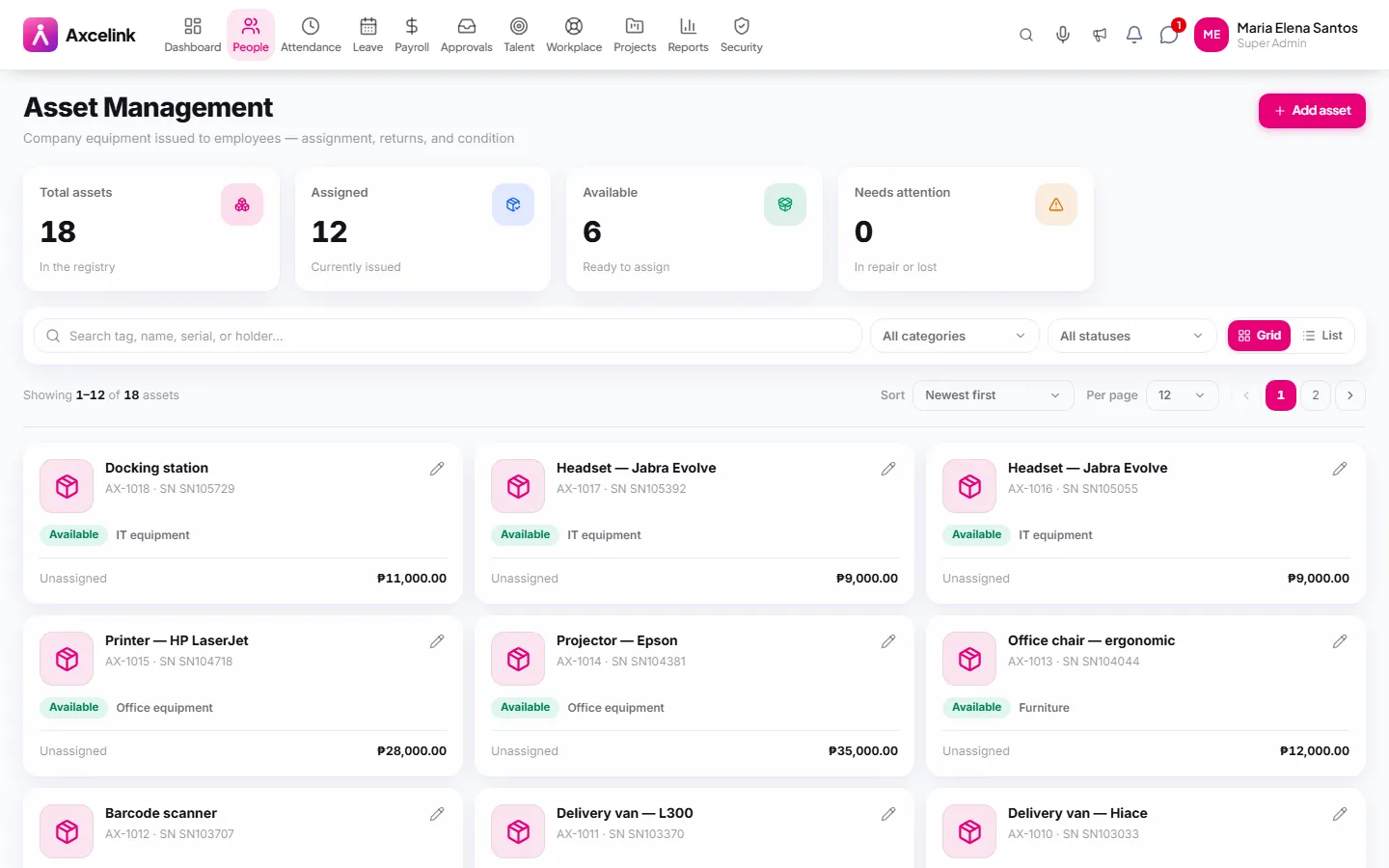Open the Newest first sort dropdown
Image resolution: width=1389 pixels, height=868 pixels.
coord(993,395)
